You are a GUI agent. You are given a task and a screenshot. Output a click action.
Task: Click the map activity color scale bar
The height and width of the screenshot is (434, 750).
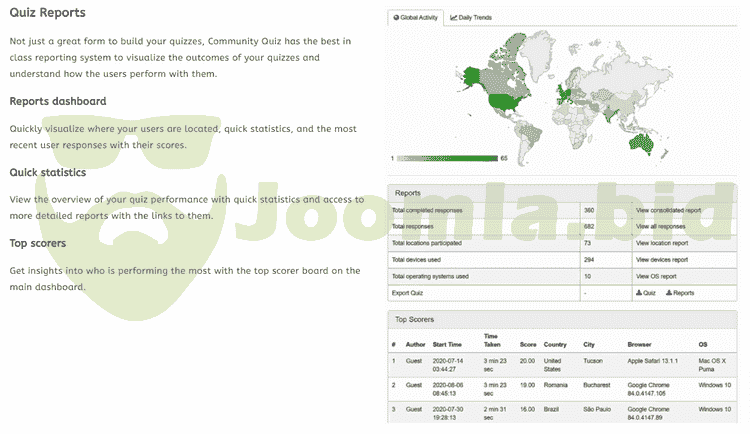pos(447,158)
